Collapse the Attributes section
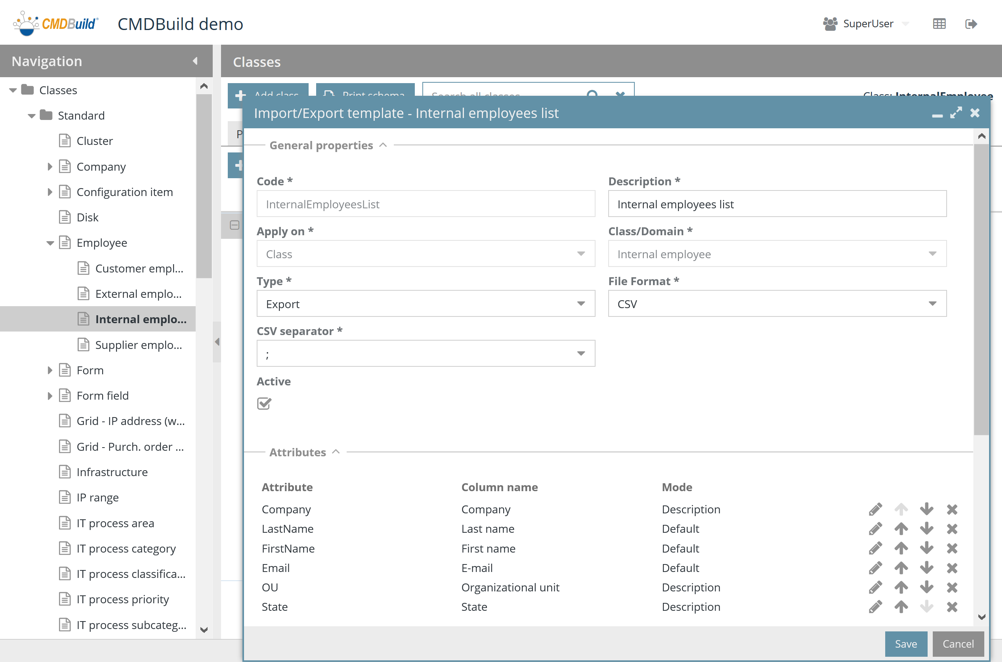Viewport: 1002px width, 662px height. click(336, 453)
